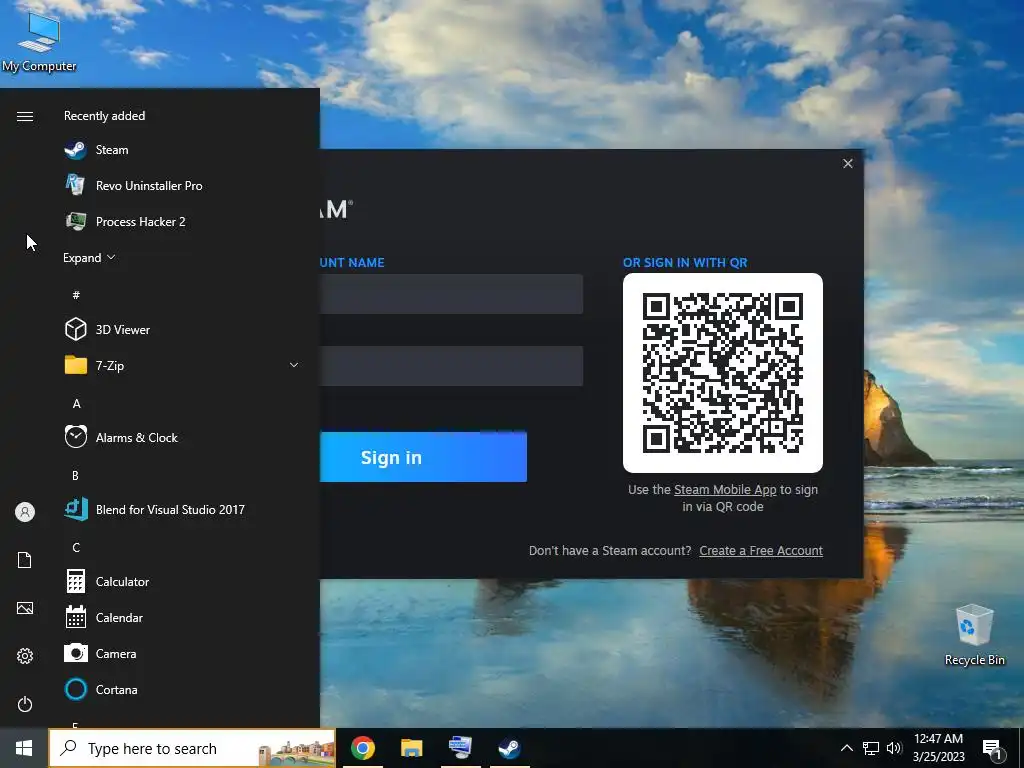
Task: Open the Steam Mobile App link
Action: [x=725, y=490]
